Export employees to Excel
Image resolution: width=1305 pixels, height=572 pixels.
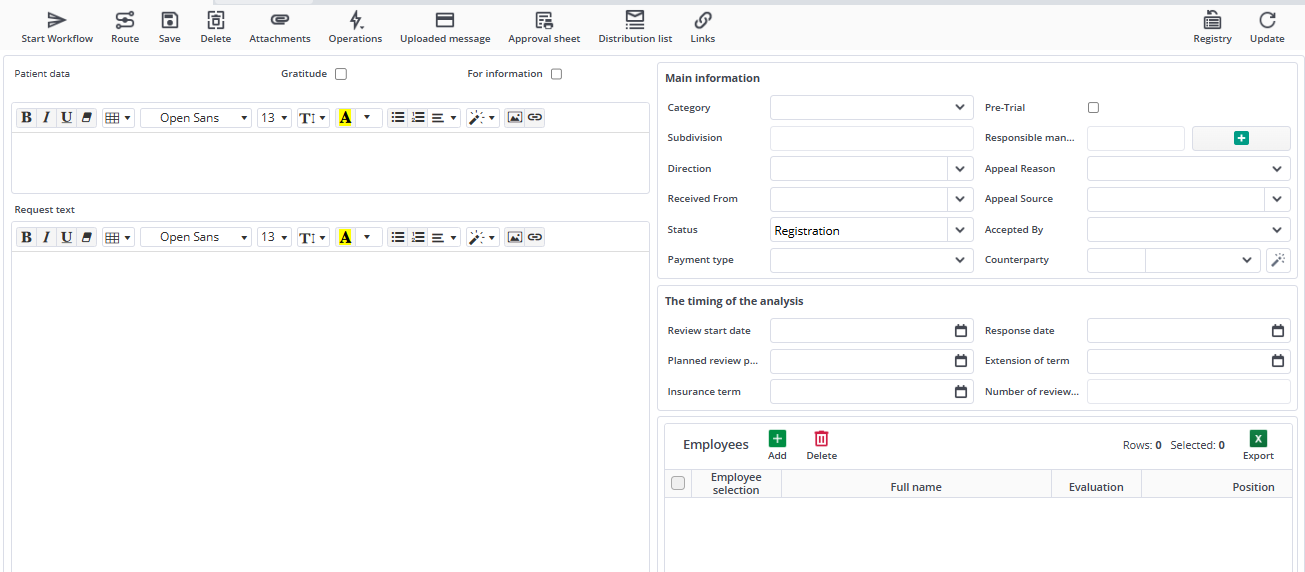pyautogui.click(x=1258, y=445)
